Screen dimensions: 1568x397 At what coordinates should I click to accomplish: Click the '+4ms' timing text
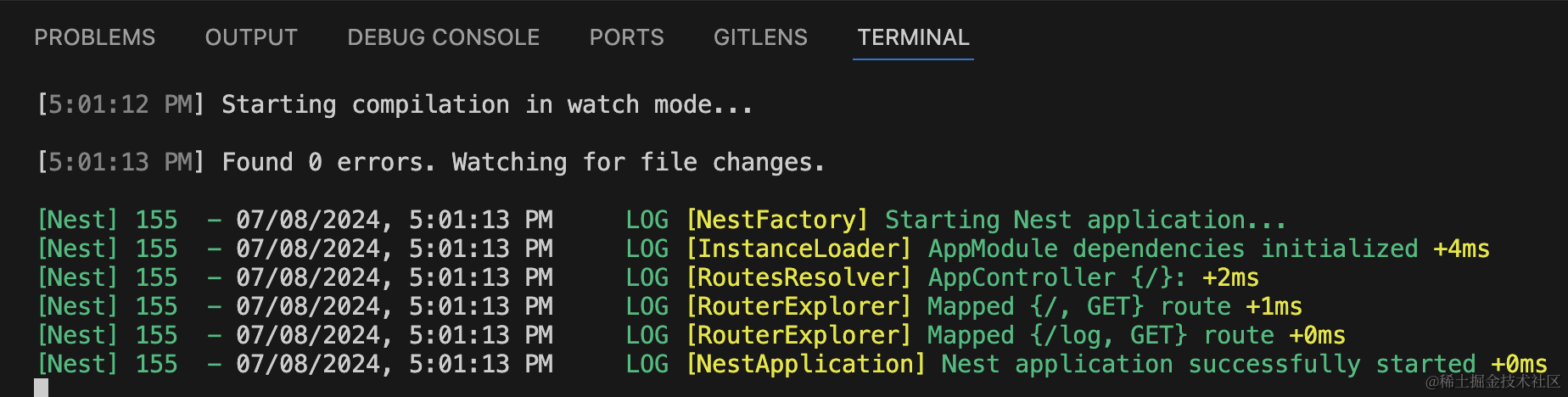[1461, 249]
